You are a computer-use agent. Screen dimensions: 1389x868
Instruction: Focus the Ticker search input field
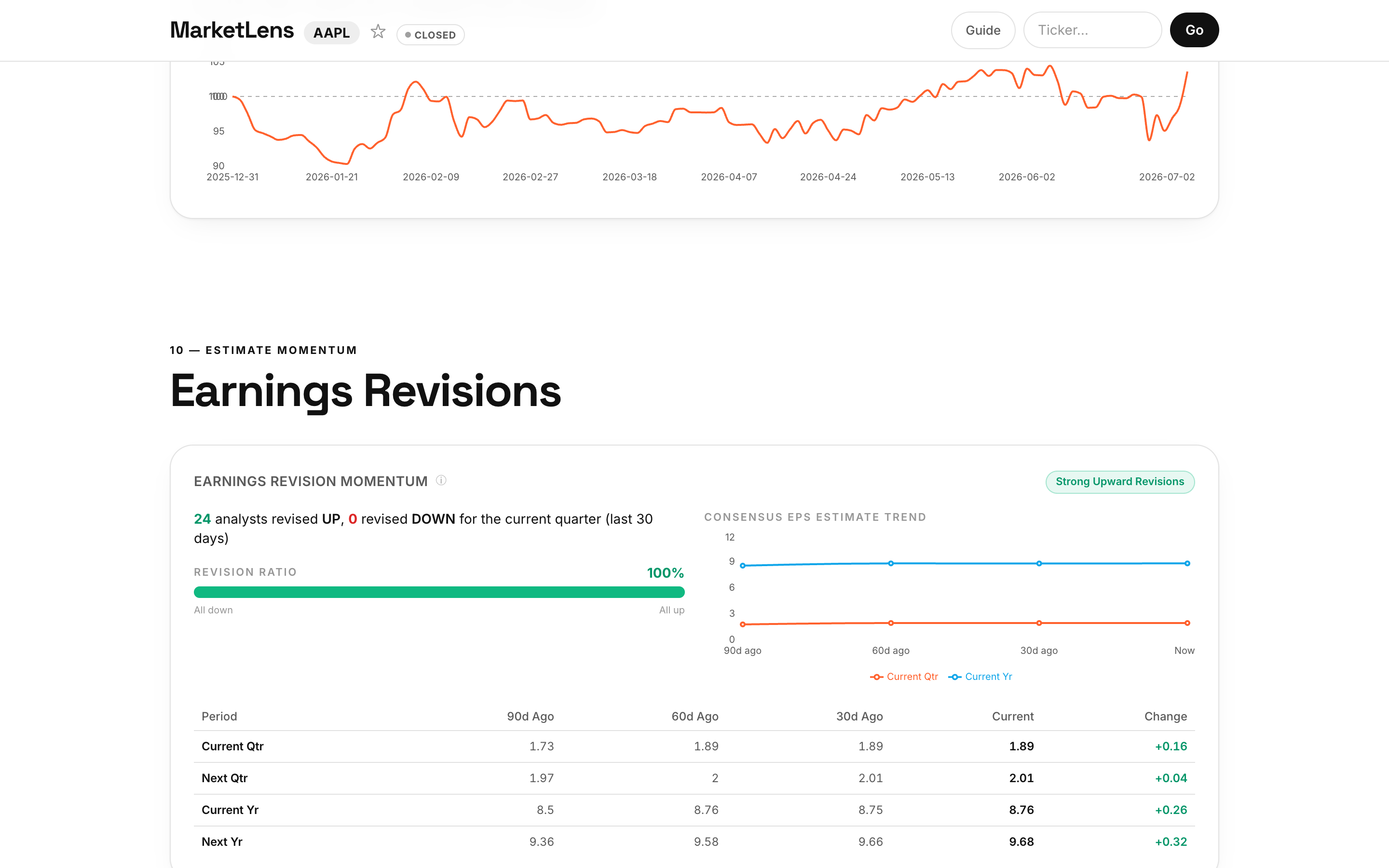click(x=1092, y=30)
